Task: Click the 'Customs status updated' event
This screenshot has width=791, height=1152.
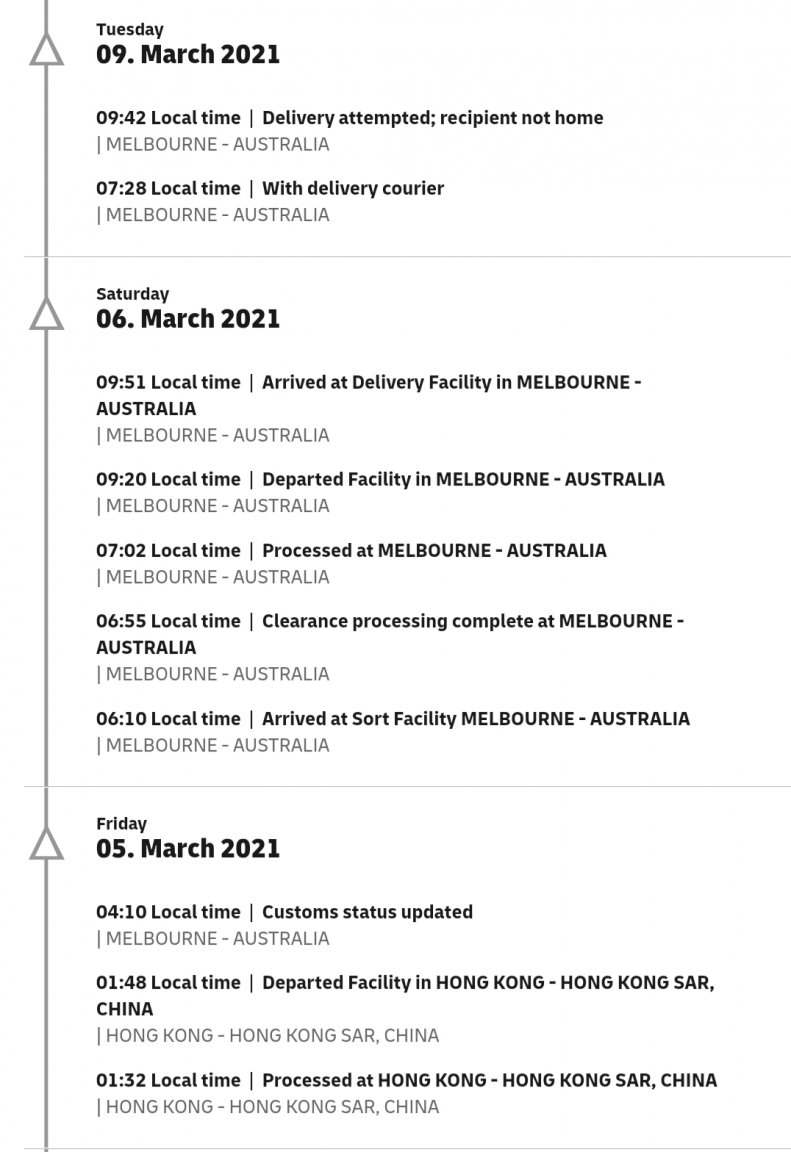Action: 367,912
